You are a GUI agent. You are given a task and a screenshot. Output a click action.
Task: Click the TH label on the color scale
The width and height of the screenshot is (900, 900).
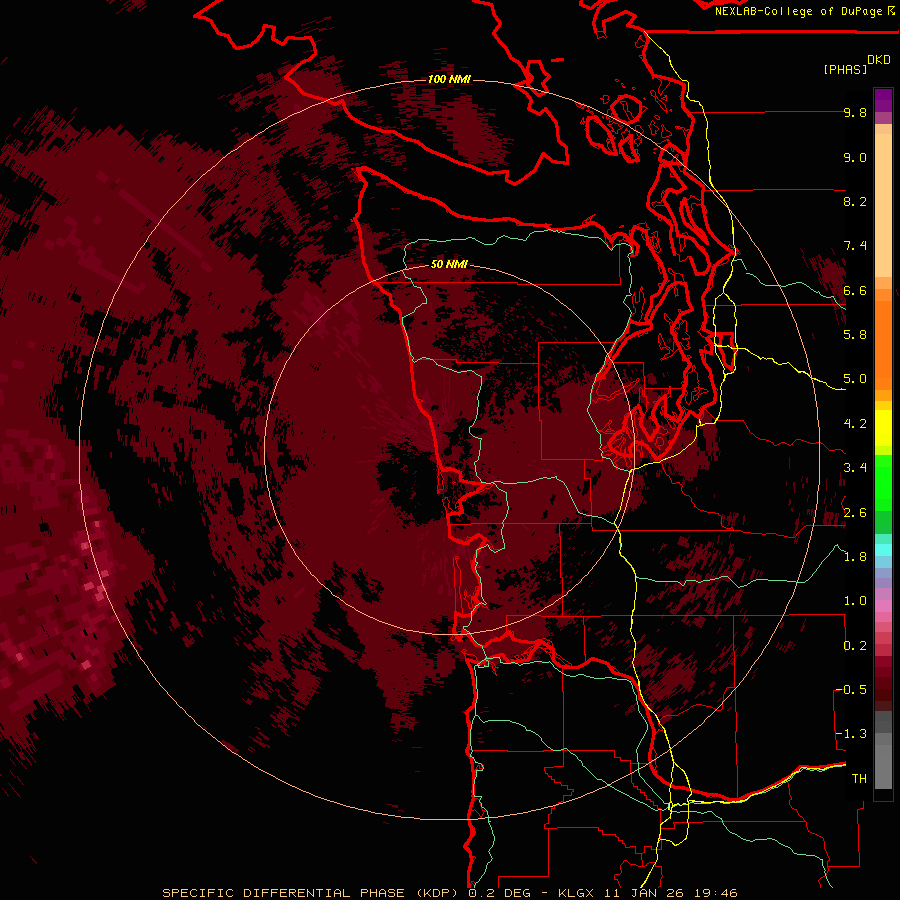pos(859,779)
